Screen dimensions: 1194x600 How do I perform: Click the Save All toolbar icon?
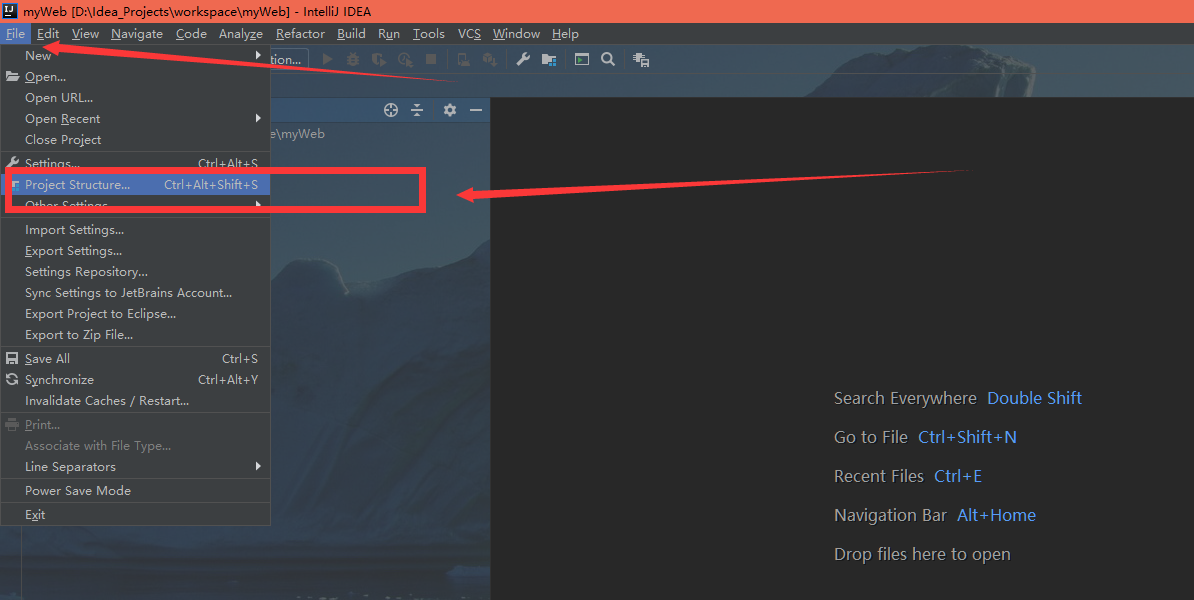point(641,59)
